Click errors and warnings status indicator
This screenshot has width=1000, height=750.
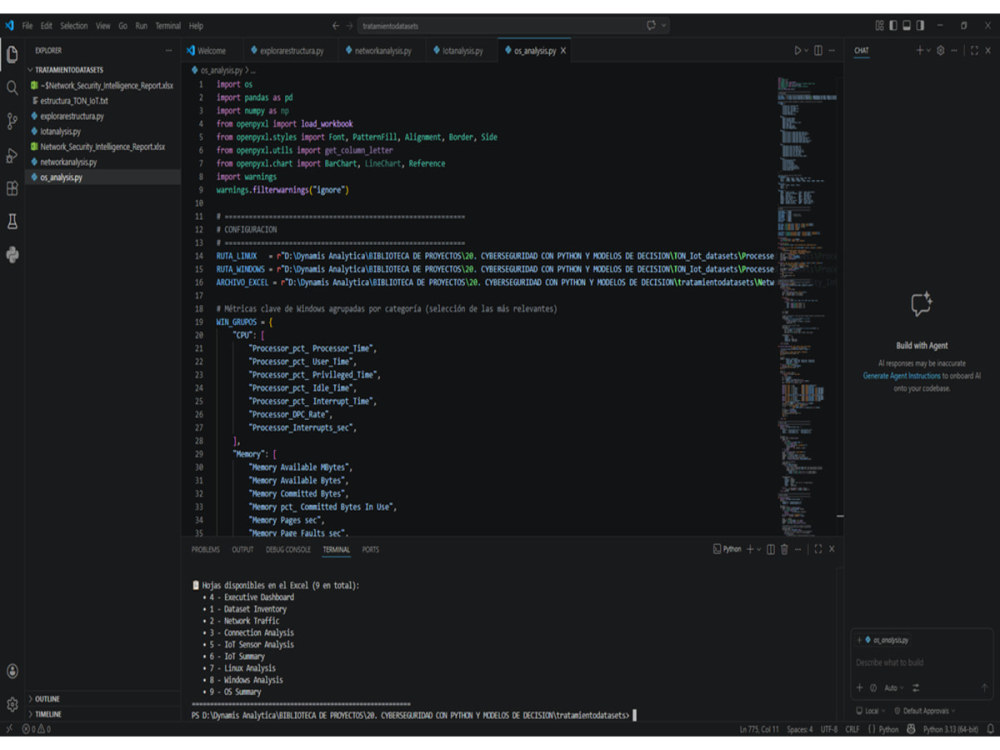click(36, 729)
